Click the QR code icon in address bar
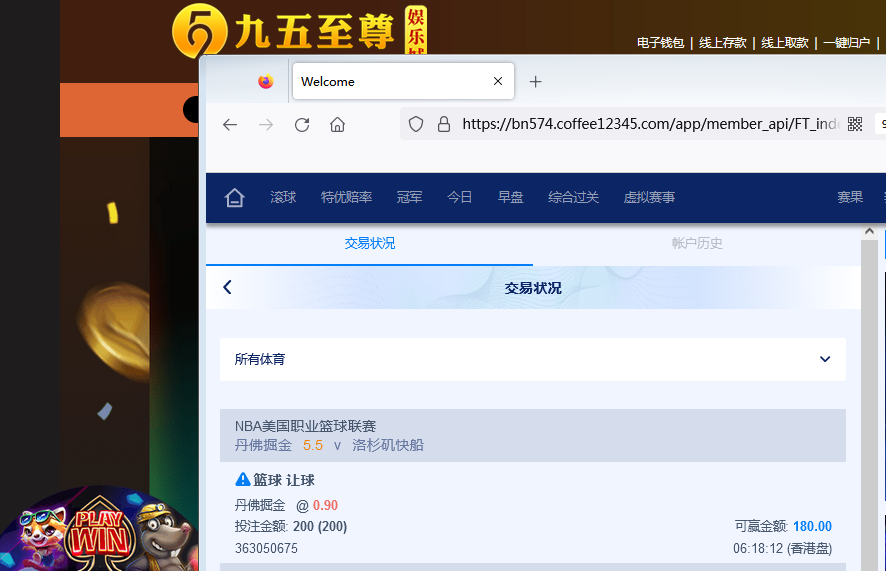Viewport: 886px width, 571px height. click(855, 125)
